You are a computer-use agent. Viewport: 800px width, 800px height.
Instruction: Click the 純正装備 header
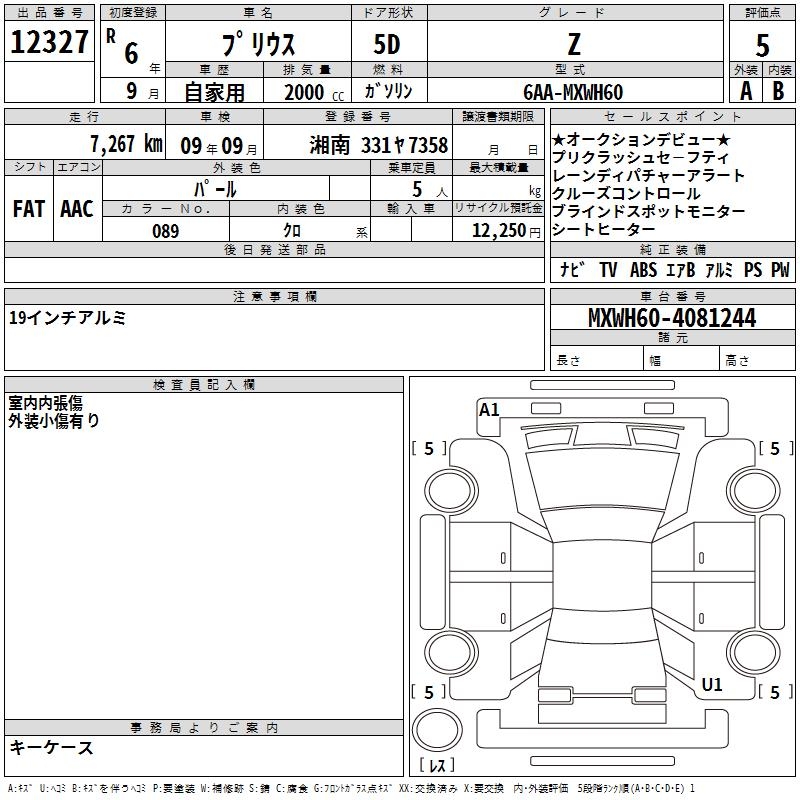[673, 249]
